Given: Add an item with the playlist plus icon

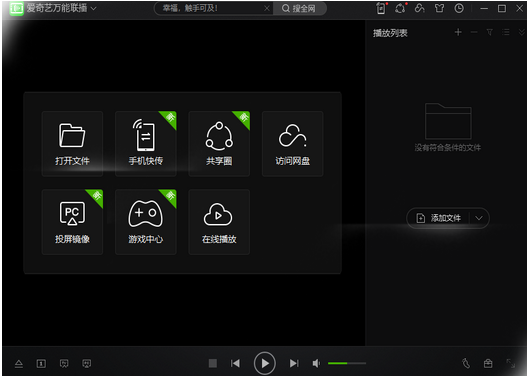Looking at the screenshot, I should pyautogui.click(x=458, y=32).
